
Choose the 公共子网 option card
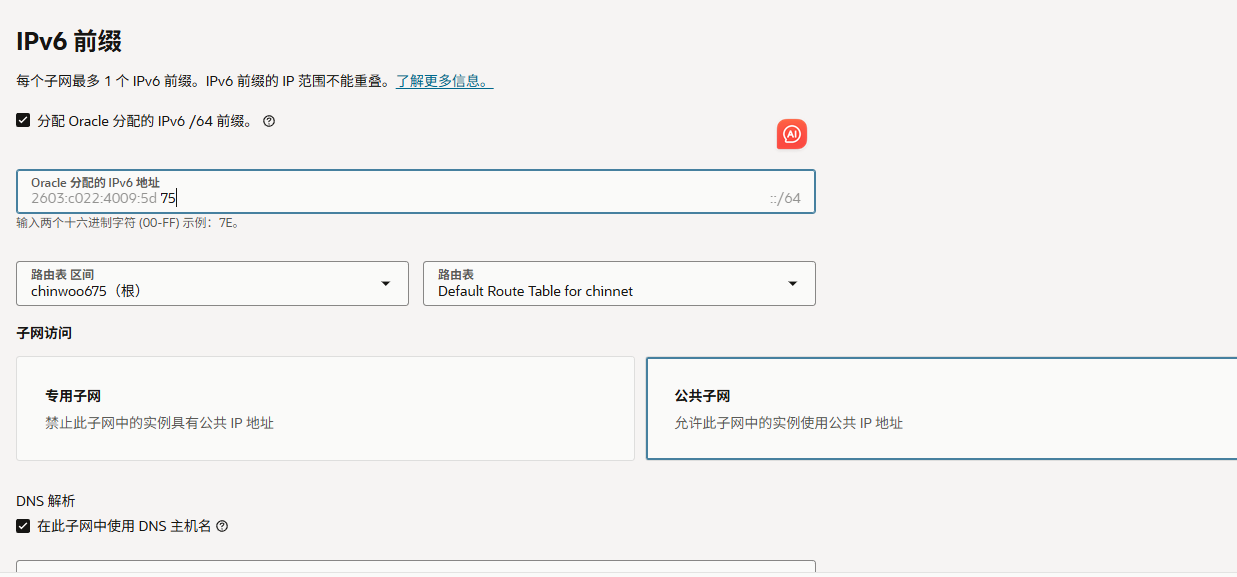pyautogui.click(x=940, y=408)
